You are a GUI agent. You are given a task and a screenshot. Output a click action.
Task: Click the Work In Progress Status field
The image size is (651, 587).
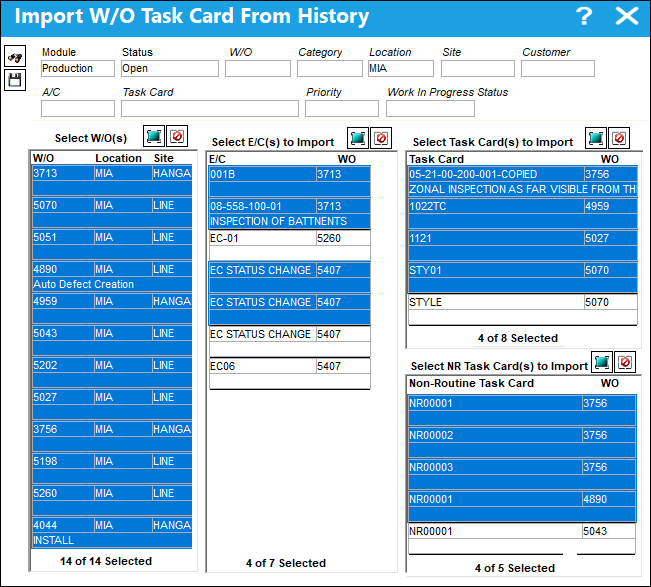click(x=430, y=109)
